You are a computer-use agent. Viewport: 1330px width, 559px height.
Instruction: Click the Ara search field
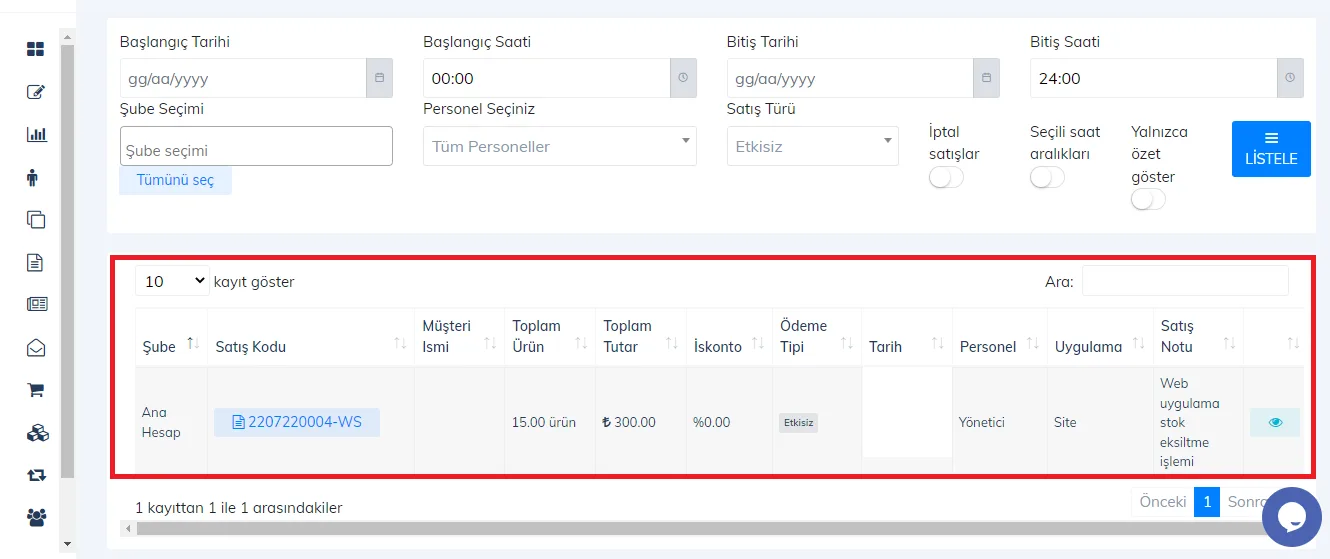pyautogui.click(x=1185, y=281)
